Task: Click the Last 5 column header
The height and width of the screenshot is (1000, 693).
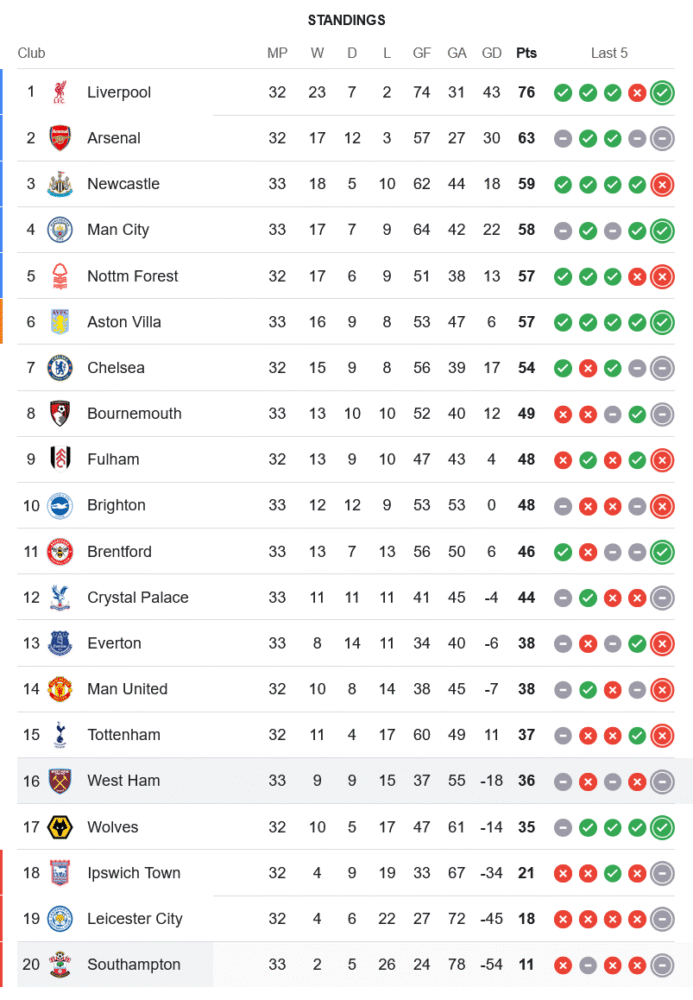Action: (x=609, y=53)
